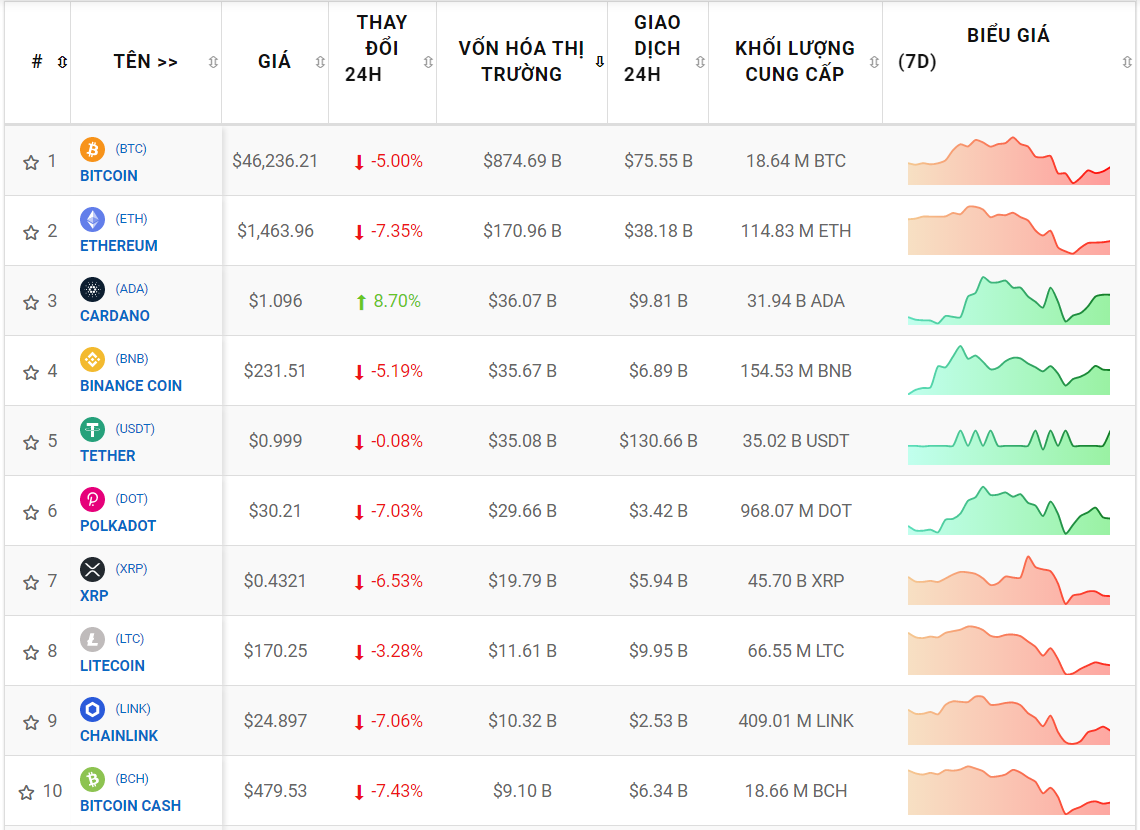Image resolution: width=1140 pixels, height=830 pixels.
Task: Click the Cardano logo icon
Action: (x=92, y=289)
